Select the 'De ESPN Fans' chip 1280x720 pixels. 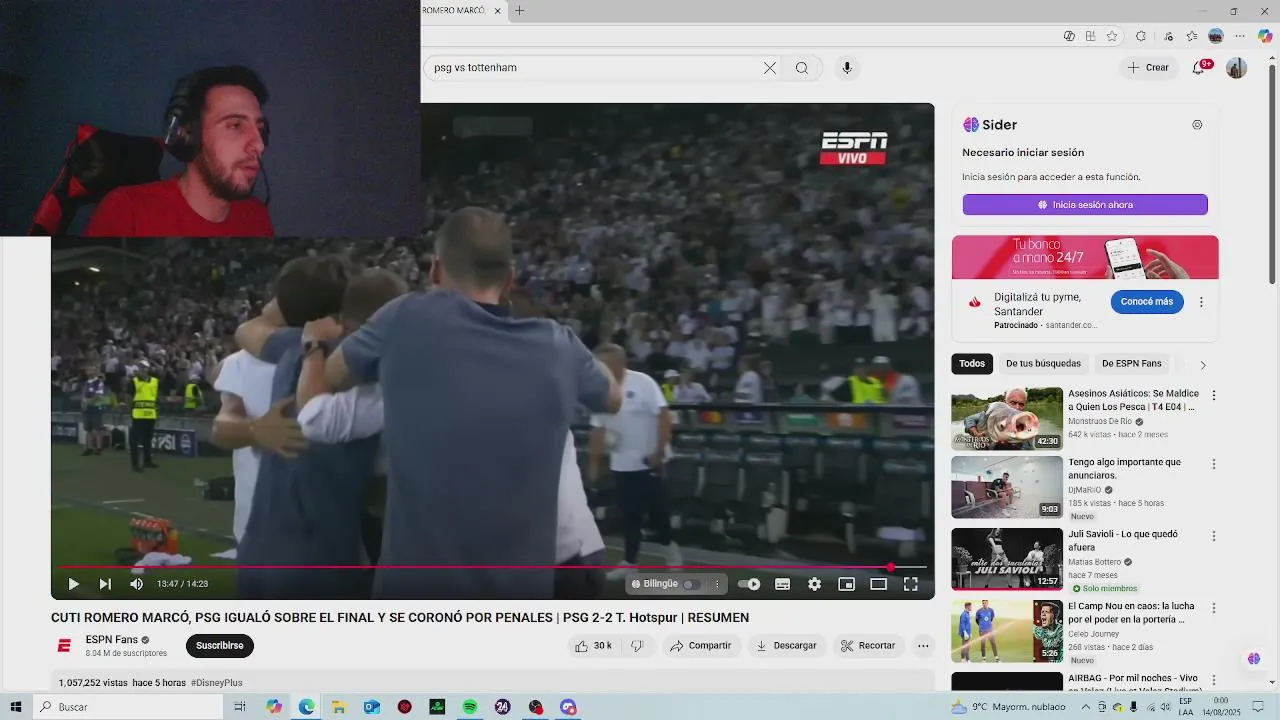[1131, 364]
